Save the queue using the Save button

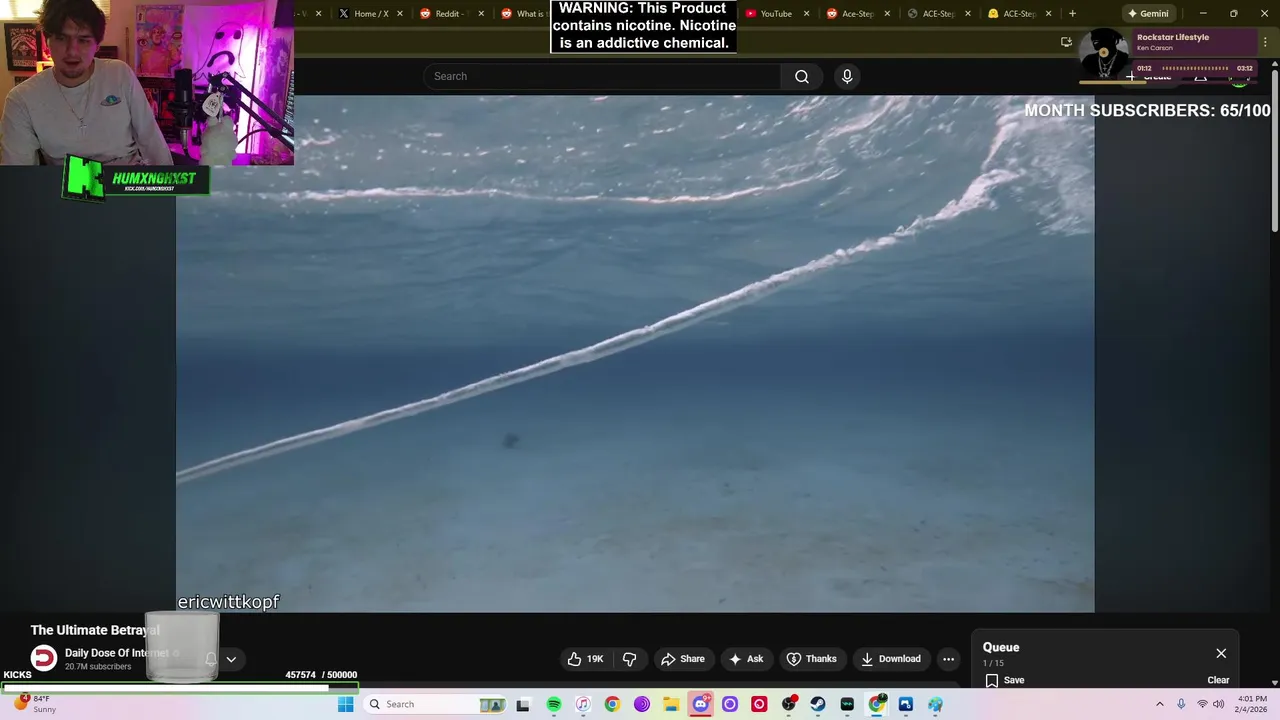1005,680
